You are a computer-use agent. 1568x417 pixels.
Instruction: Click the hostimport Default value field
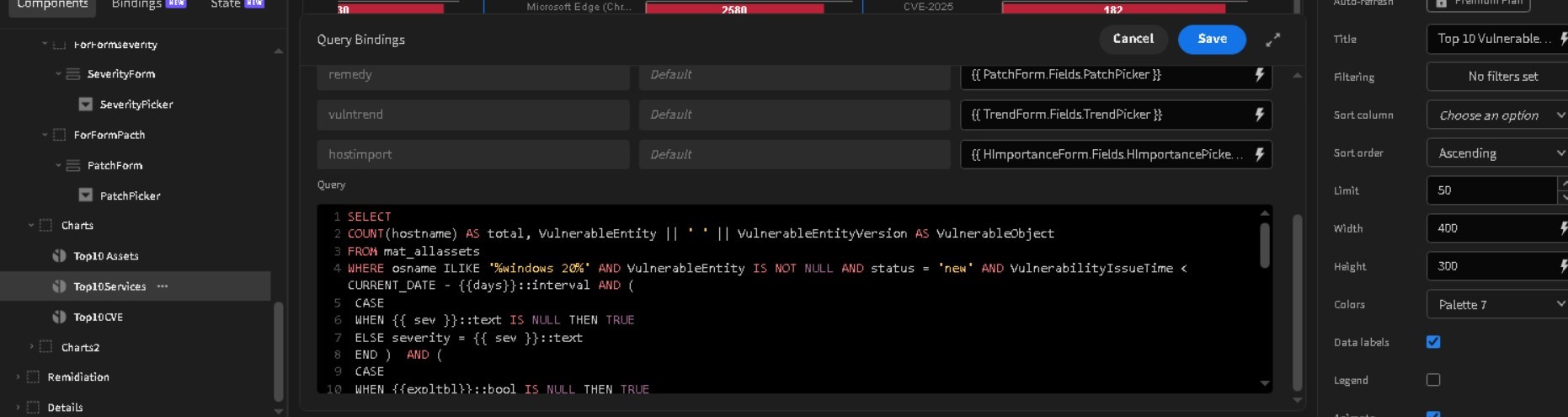coord(794,155)
